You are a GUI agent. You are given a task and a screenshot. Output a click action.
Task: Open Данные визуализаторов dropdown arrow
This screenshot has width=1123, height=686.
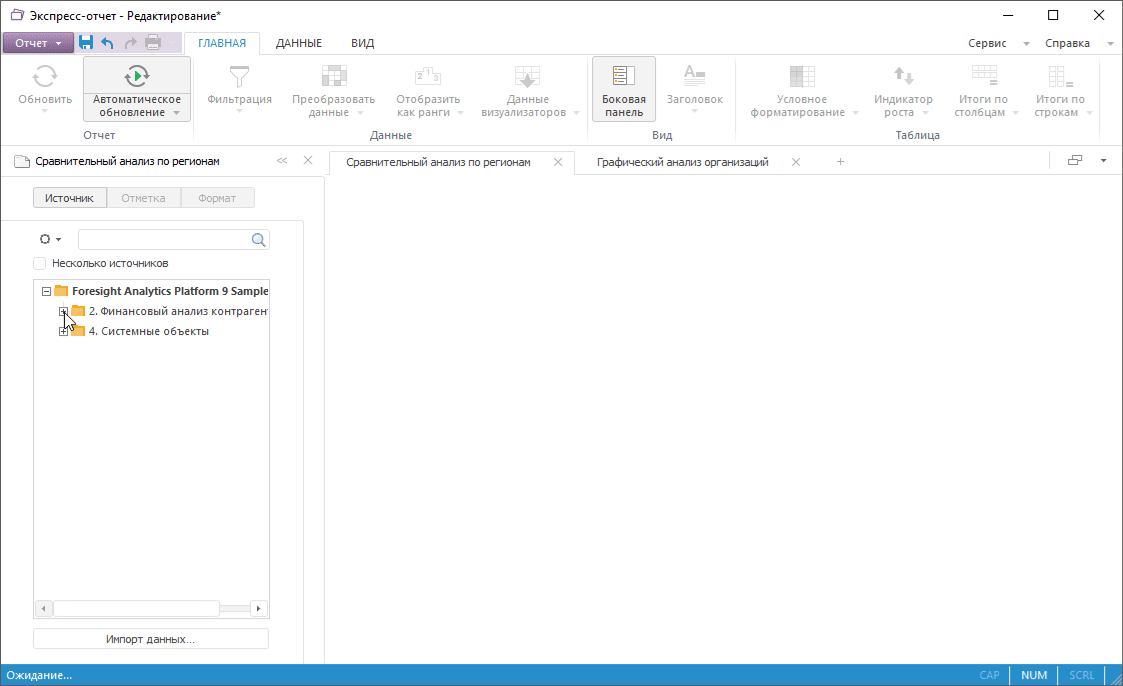577,112
